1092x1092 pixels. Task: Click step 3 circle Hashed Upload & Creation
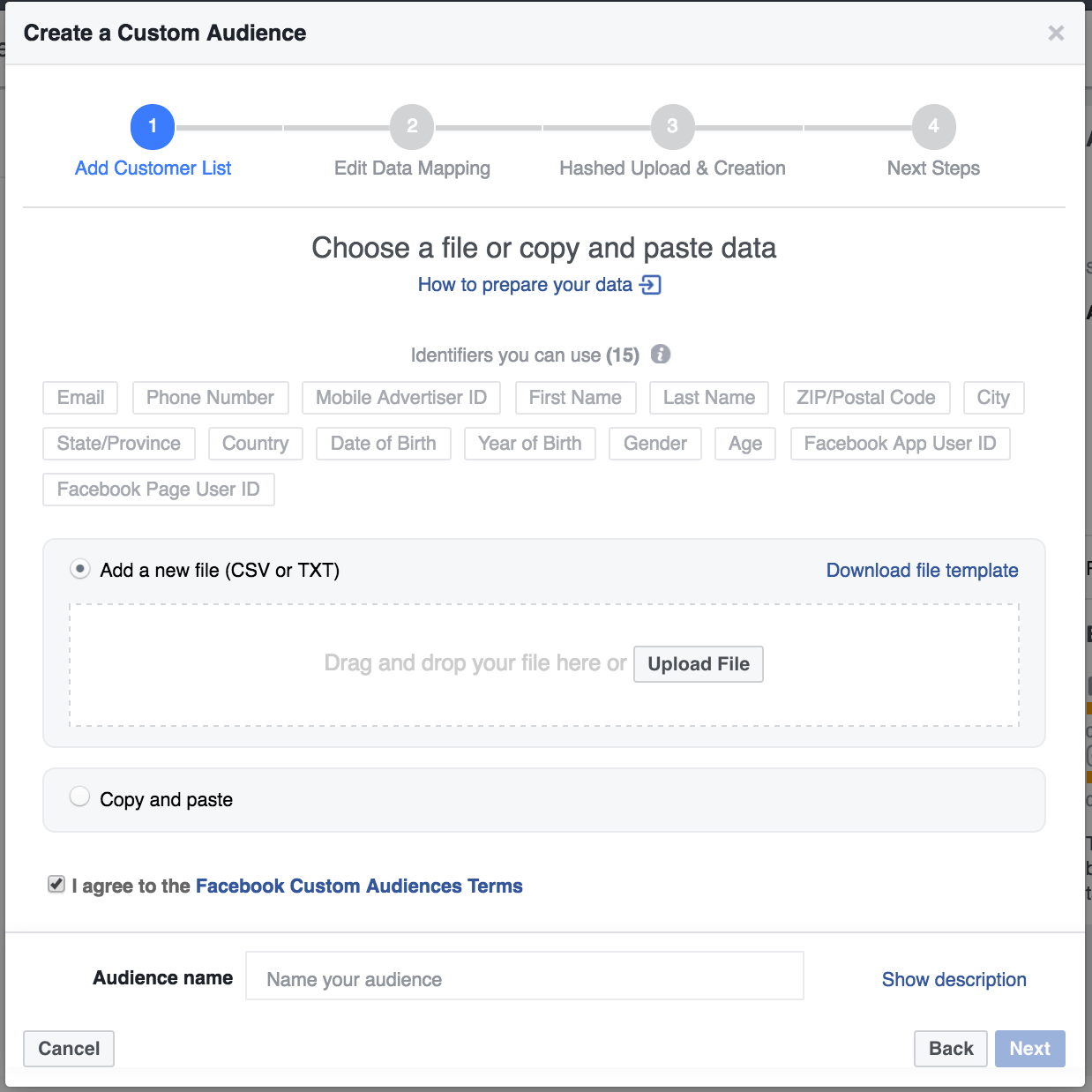673,127
